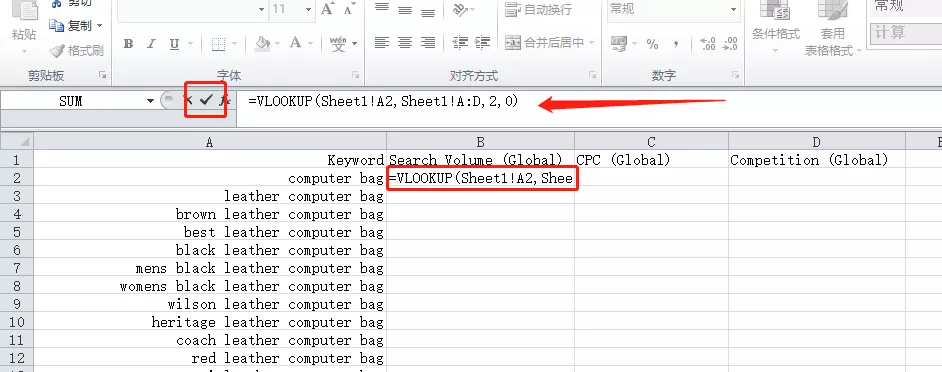Center cell text horizontally
942x372 pixels.
click(x=405, y=42)
